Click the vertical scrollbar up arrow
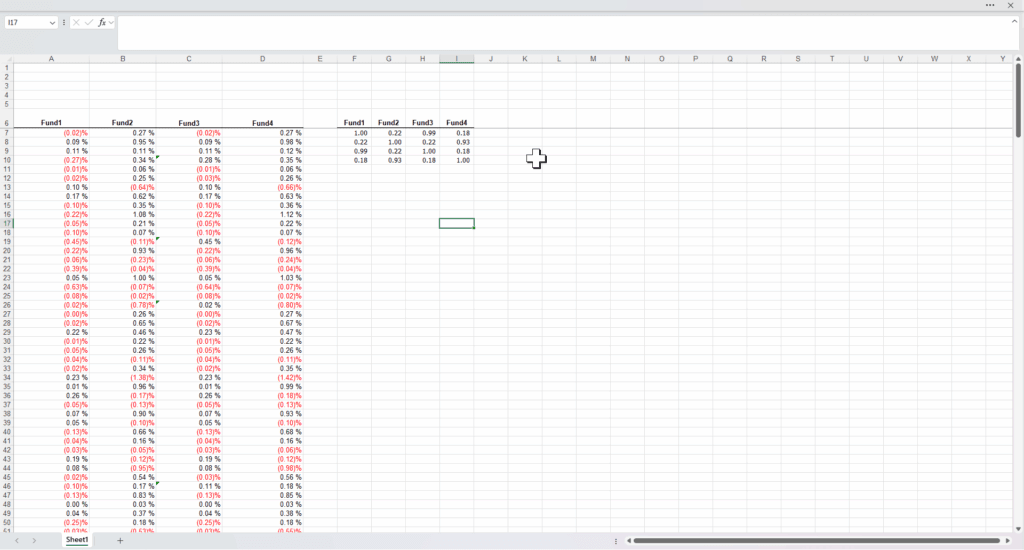 [x=1016, y=59]
